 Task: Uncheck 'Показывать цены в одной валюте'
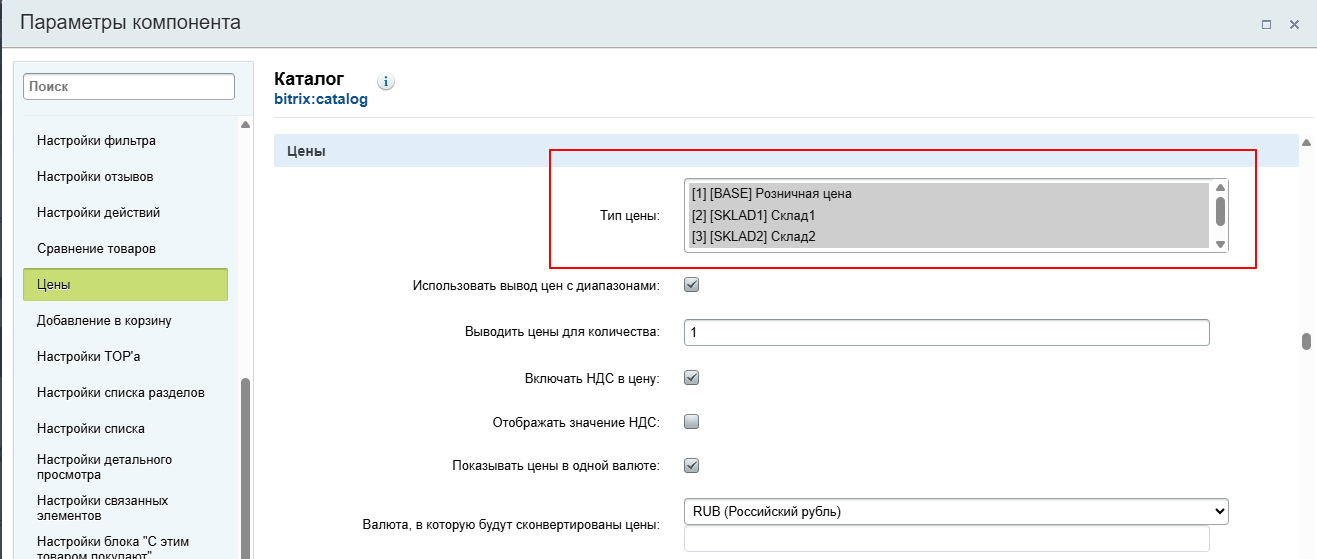point(691,465)
